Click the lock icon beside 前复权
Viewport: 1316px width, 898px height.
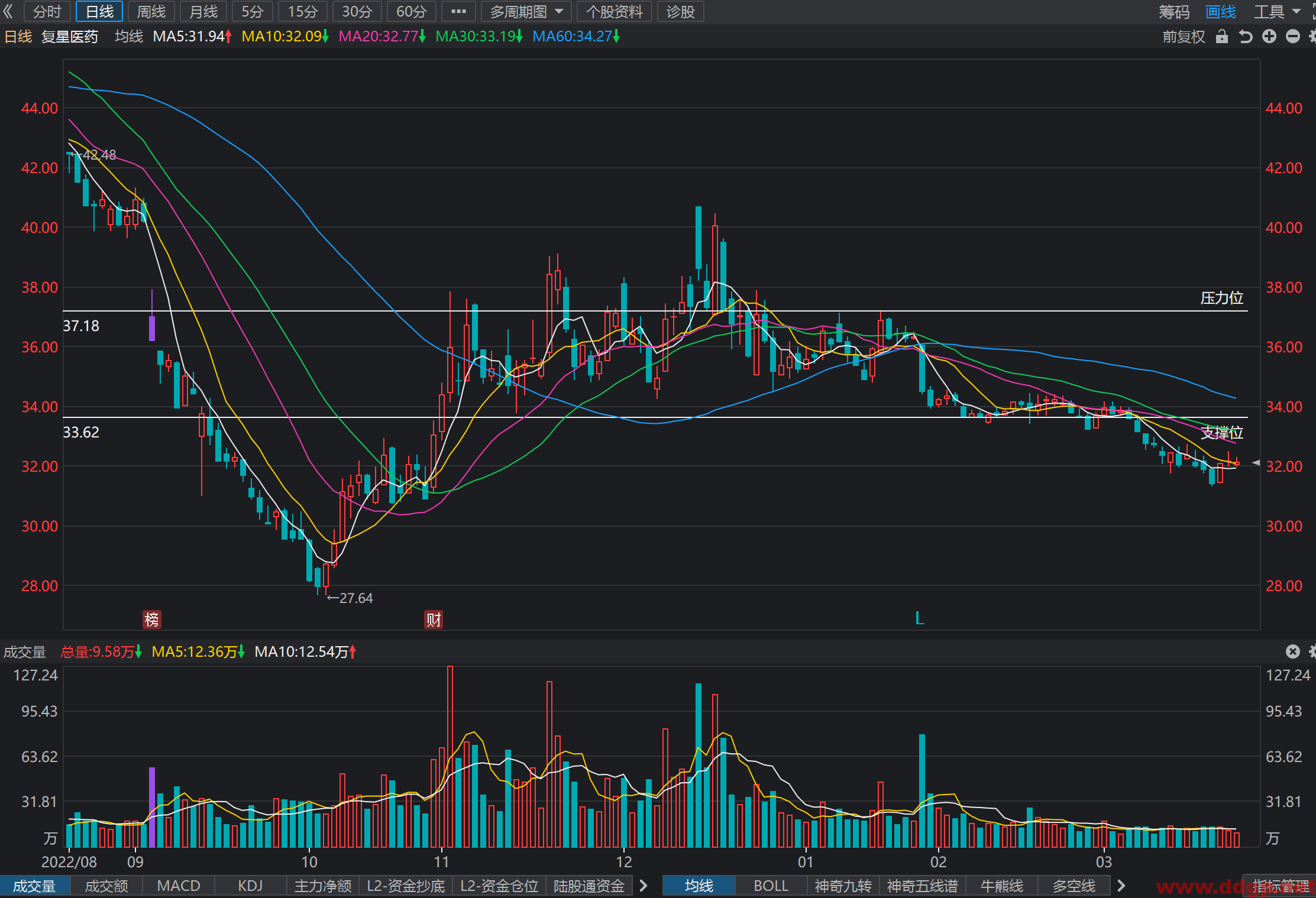click(1221, 37)
